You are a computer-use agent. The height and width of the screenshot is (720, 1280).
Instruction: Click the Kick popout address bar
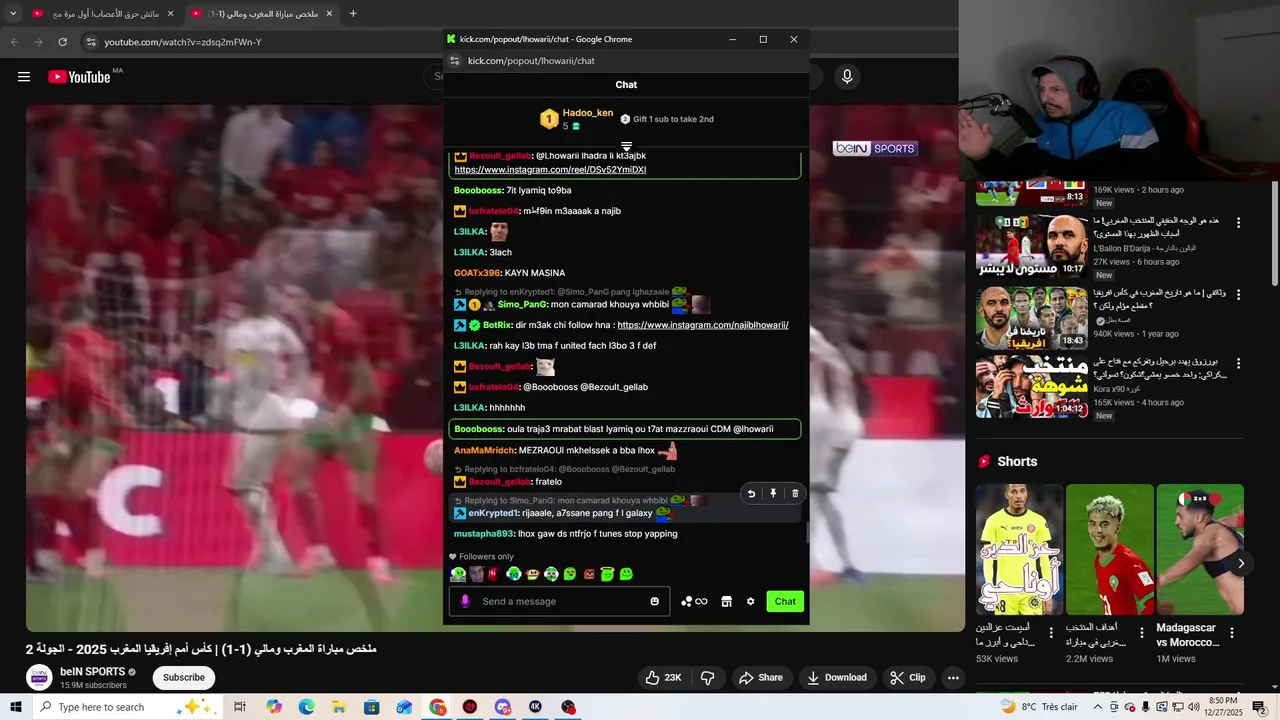point(531,61)
